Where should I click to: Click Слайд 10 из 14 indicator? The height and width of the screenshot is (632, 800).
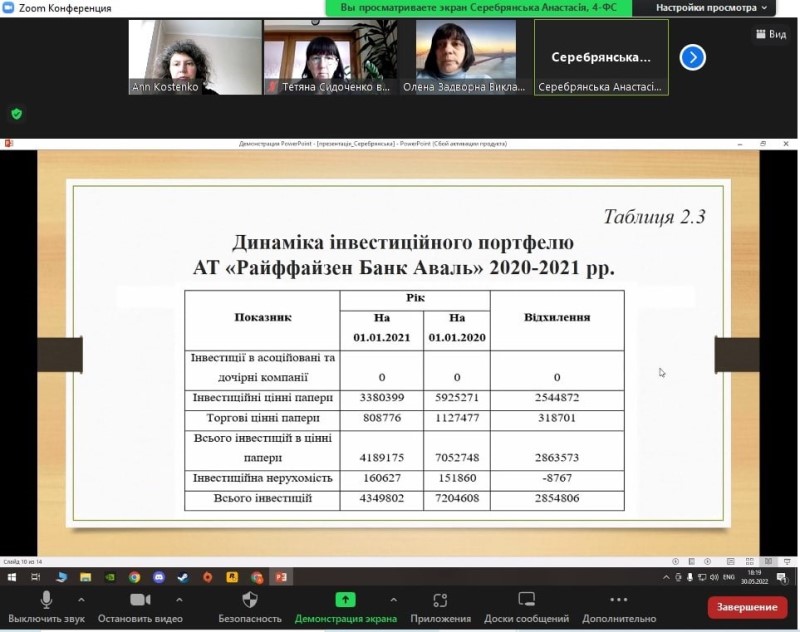22,562
